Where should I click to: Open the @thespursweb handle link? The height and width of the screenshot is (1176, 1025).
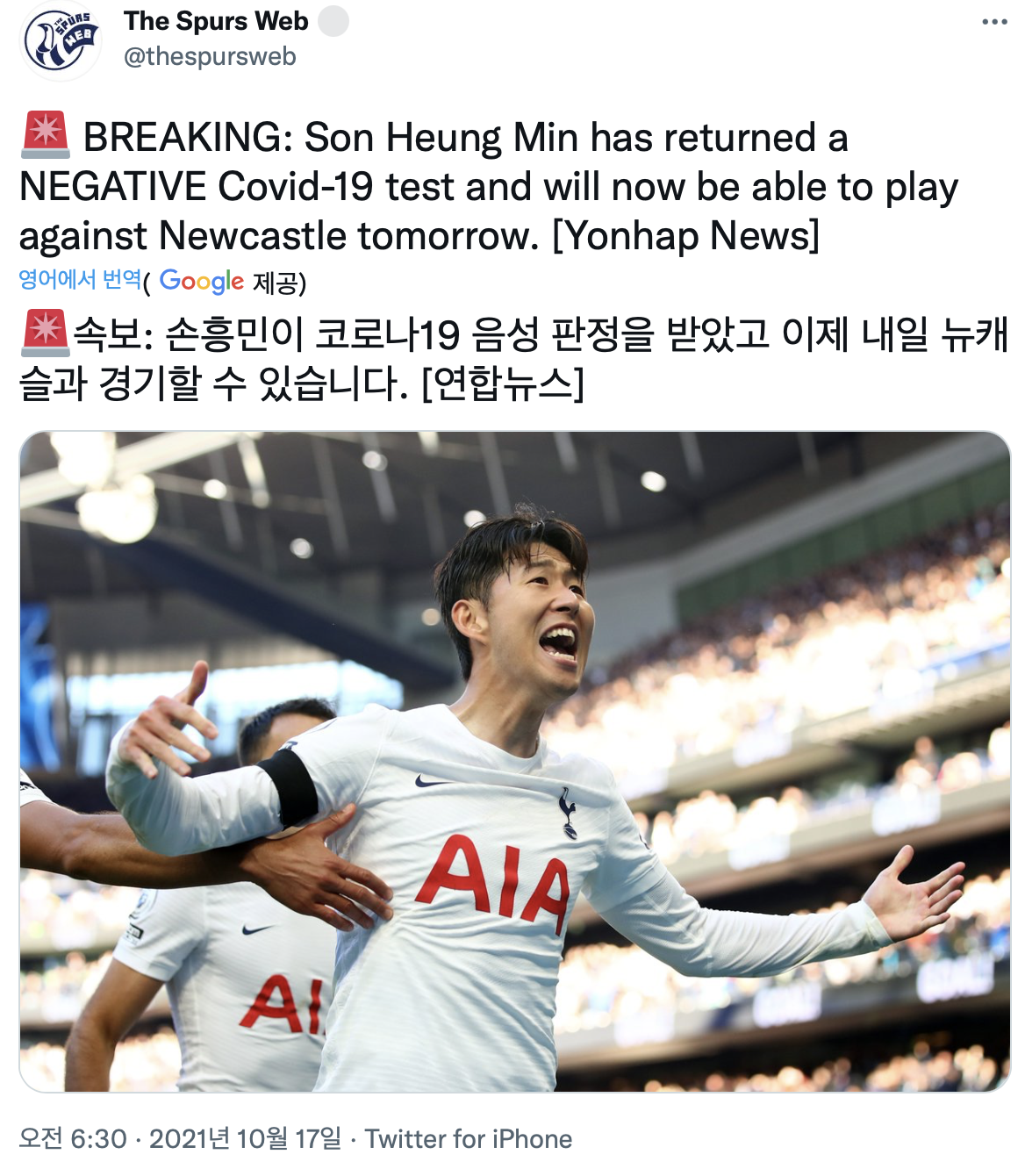pyautogui.click(x=210, y=56)
